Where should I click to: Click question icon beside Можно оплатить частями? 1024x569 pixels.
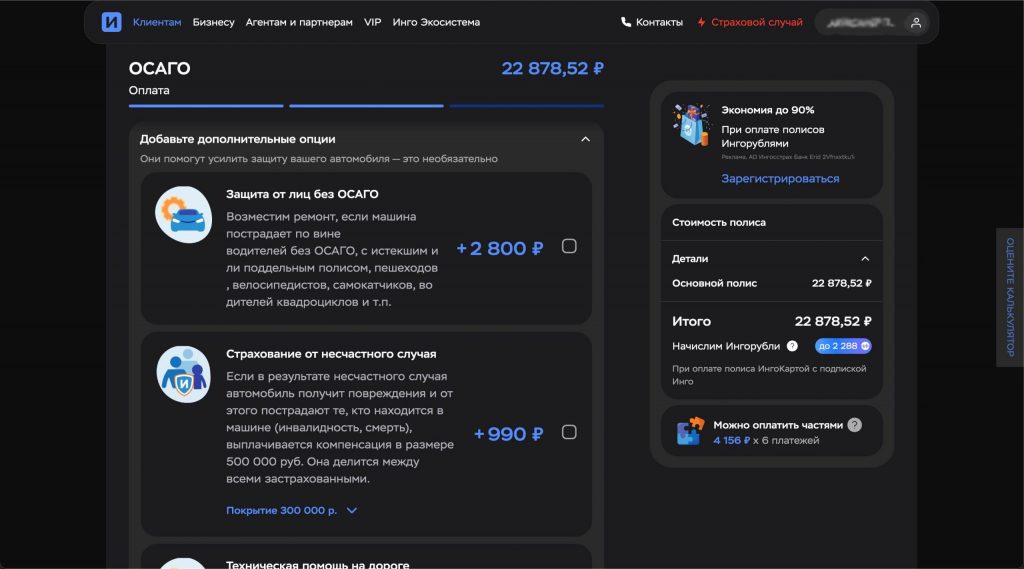pyautogui.click(x=854, y=424)
